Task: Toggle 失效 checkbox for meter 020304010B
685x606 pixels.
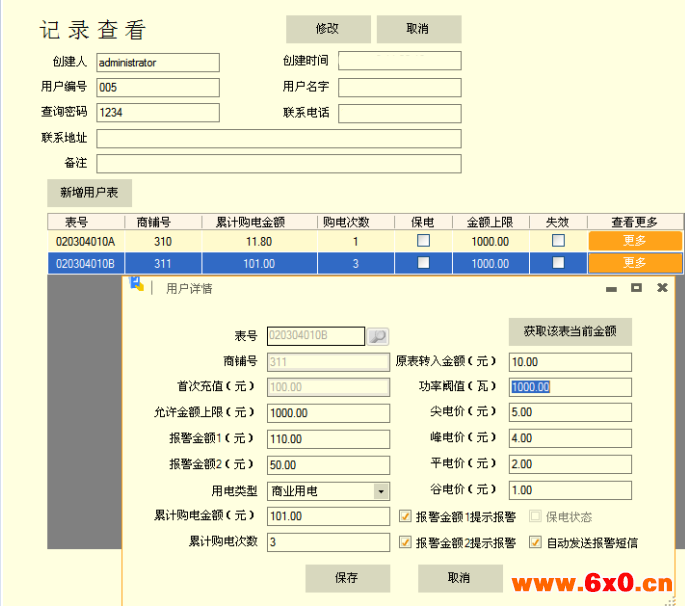Action: (x=558, y=263)
